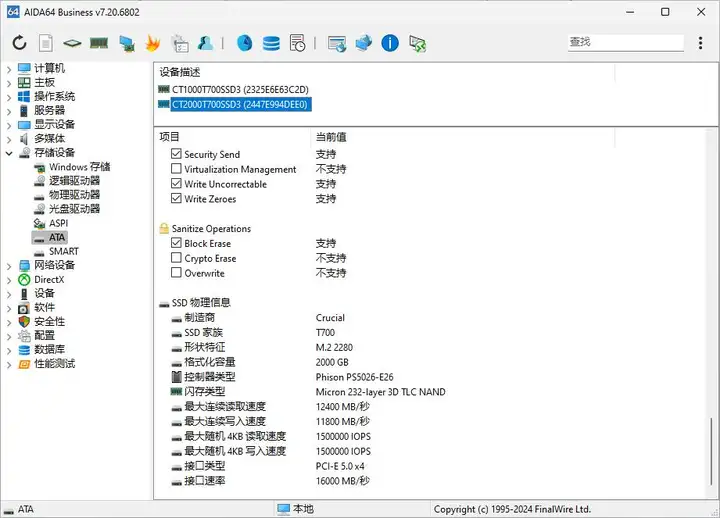Click the blue clock disc icon
The width and height of the screenshot is (720, 518).
pos(245,43)
